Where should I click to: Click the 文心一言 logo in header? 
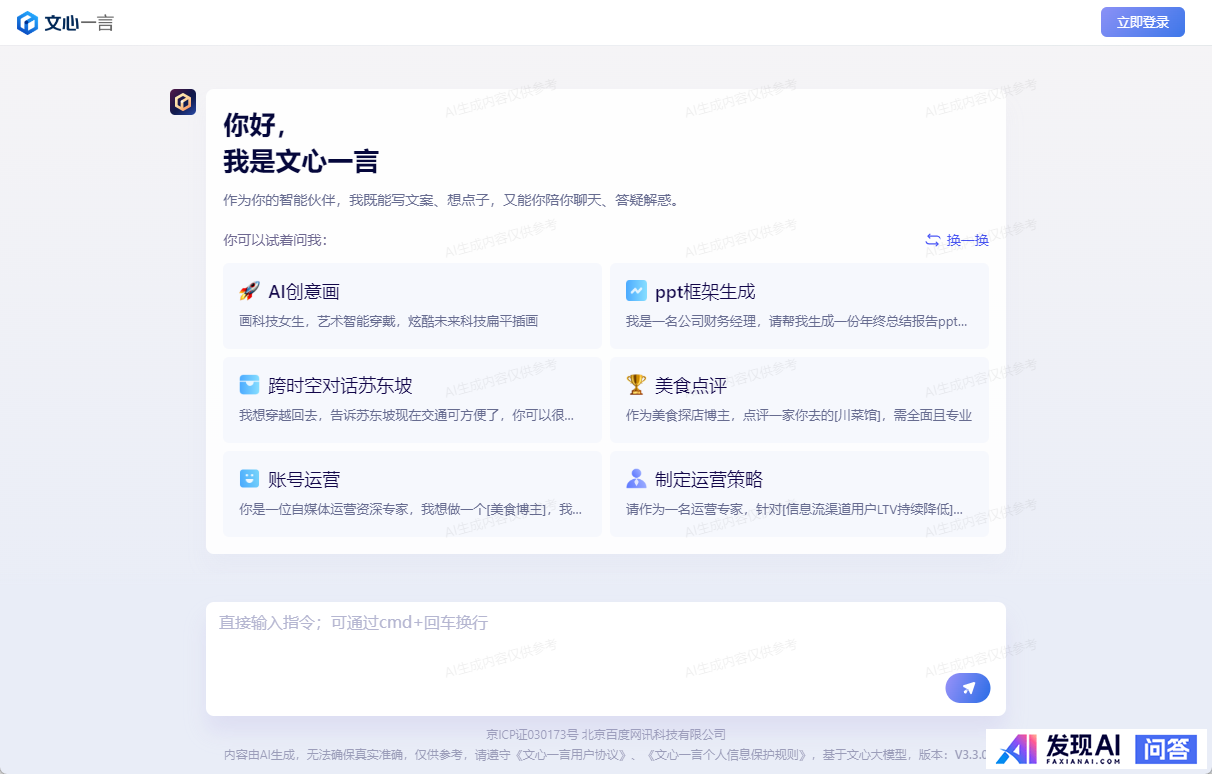pos(65,23)
